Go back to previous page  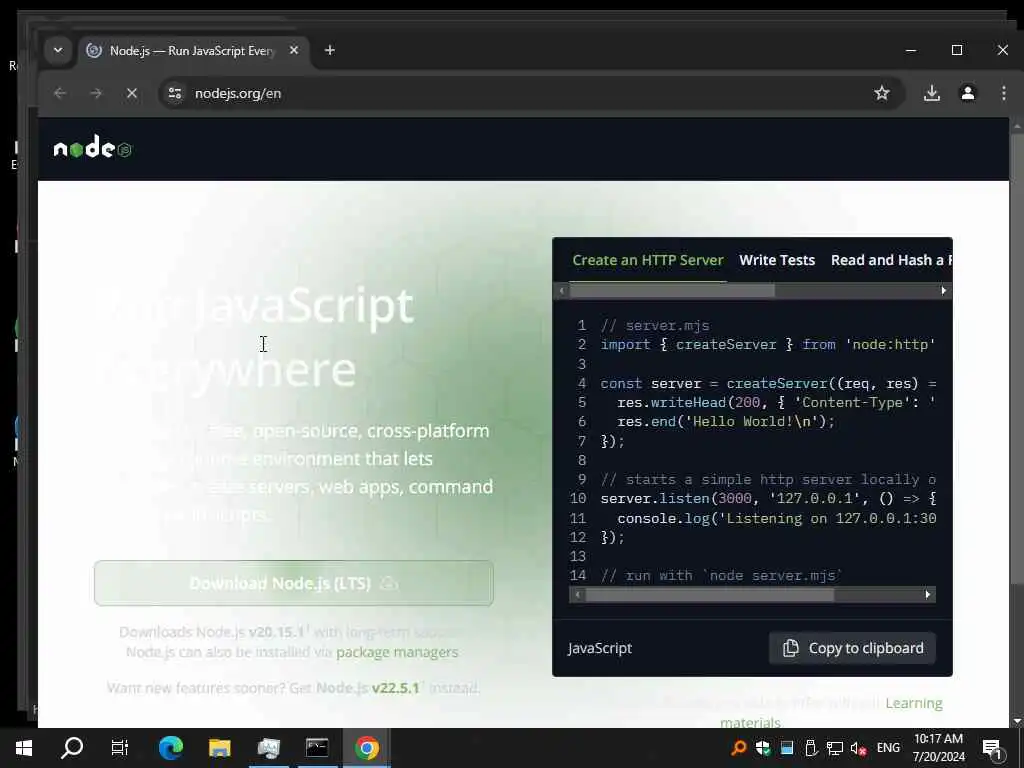tap(60, 93)
